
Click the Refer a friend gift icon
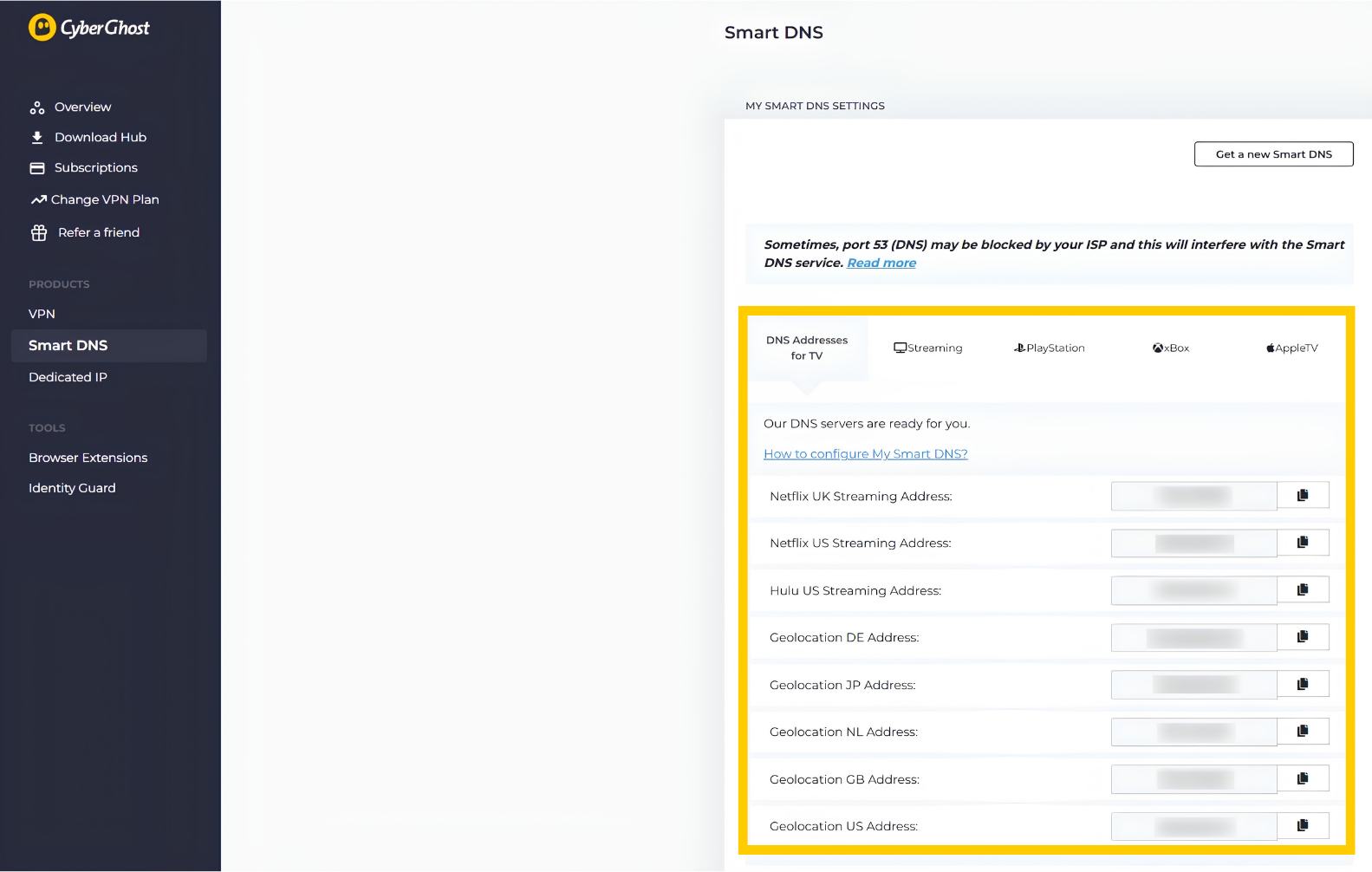point(39,233)
